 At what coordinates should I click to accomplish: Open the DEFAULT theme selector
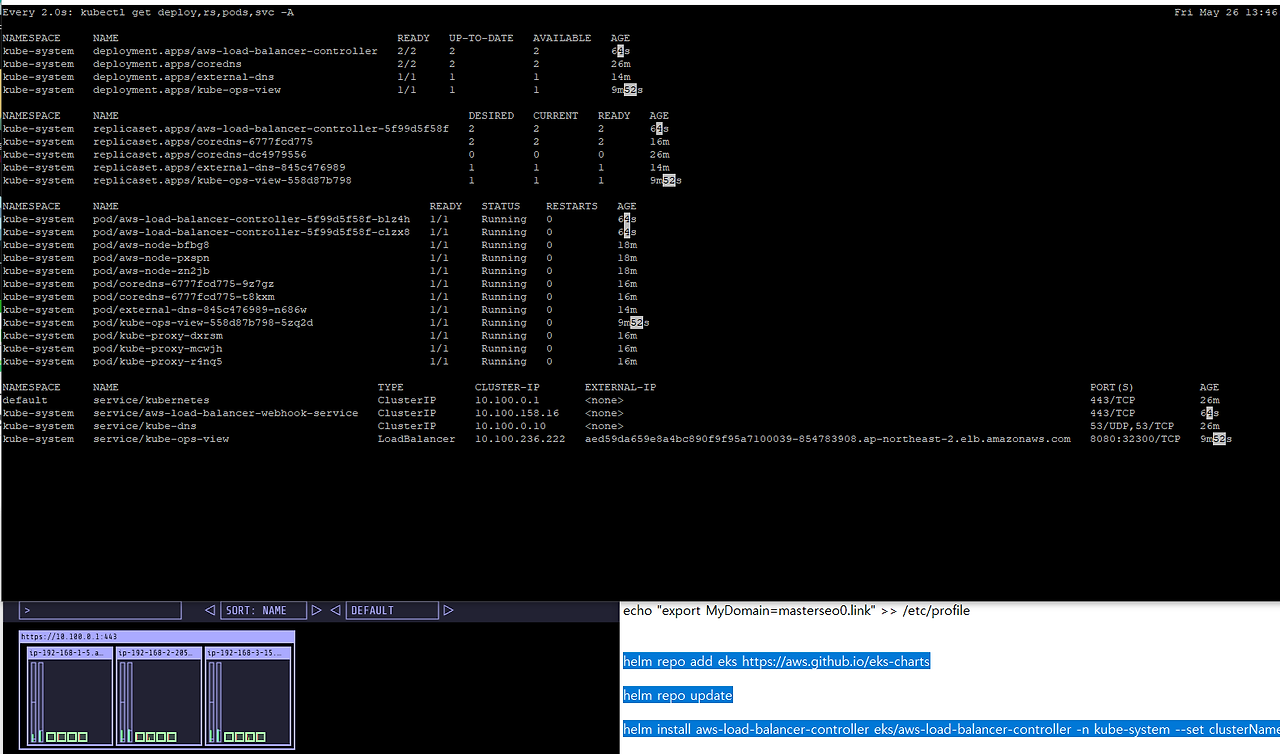coord(392,610)
